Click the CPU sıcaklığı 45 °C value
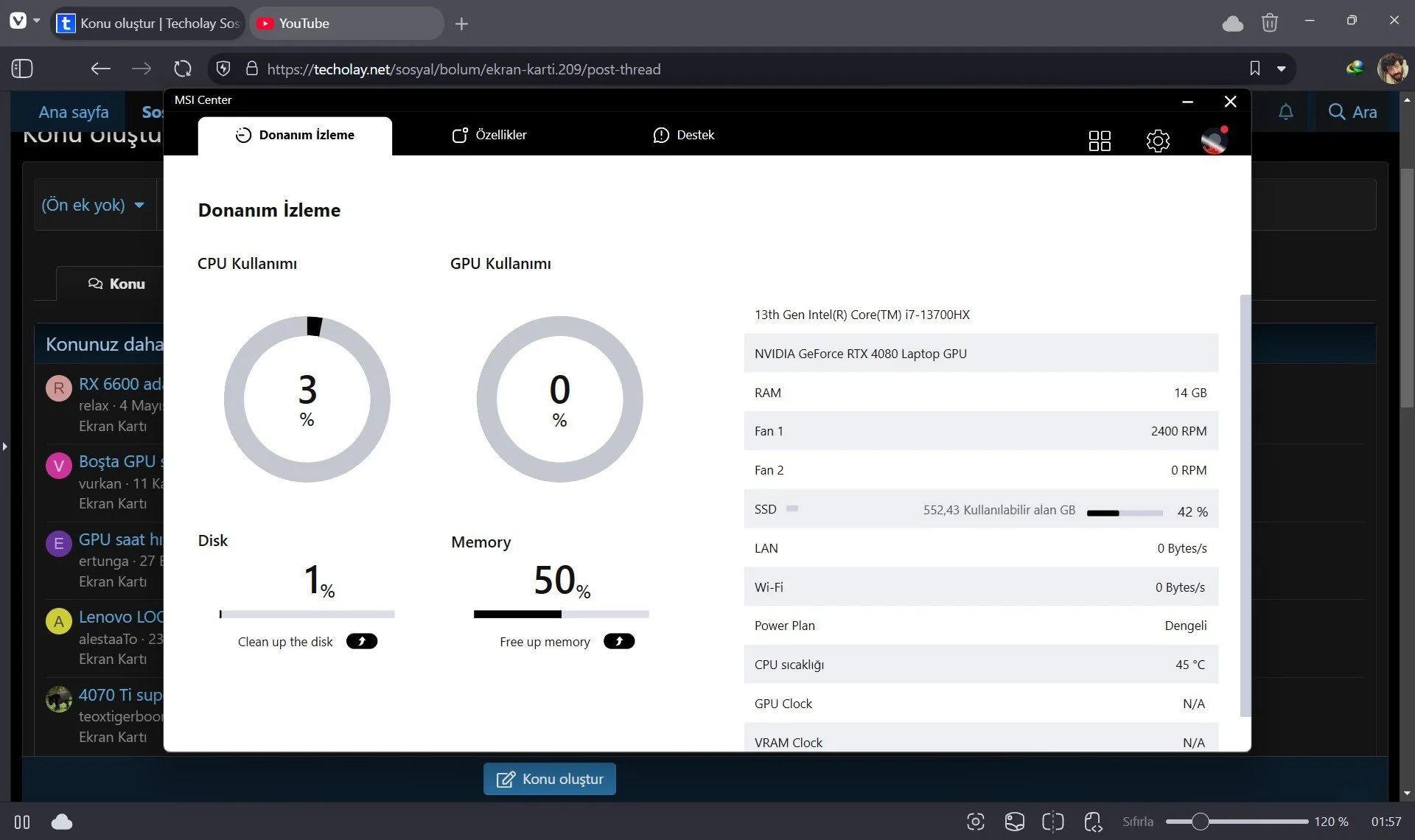The height and width of the screenshot is (840, 1415). [x=1190, y=665]
